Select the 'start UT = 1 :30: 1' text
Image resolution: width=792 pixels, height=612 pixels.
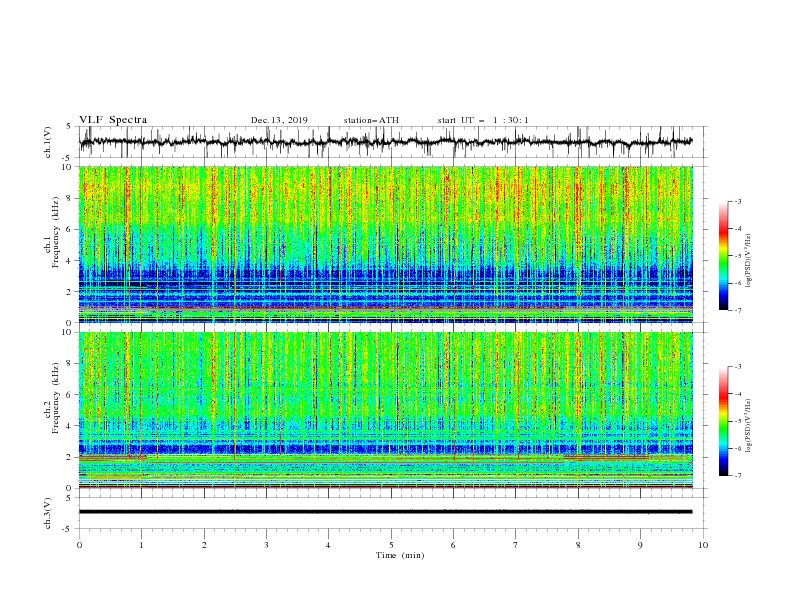(x=483, y=120)
